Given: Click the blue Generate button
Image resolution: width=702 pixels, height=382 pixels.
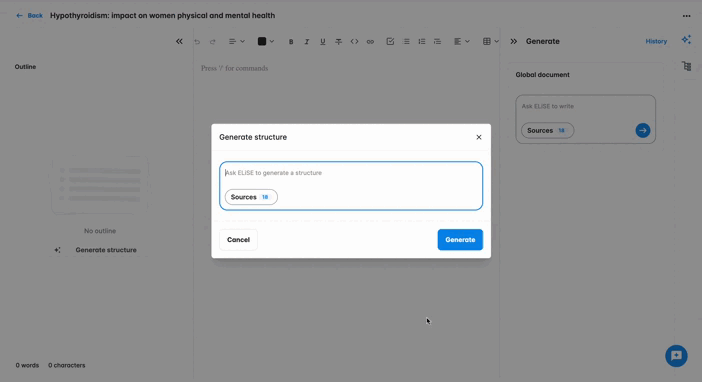Looking at the screenshot, I should [460, 240].
